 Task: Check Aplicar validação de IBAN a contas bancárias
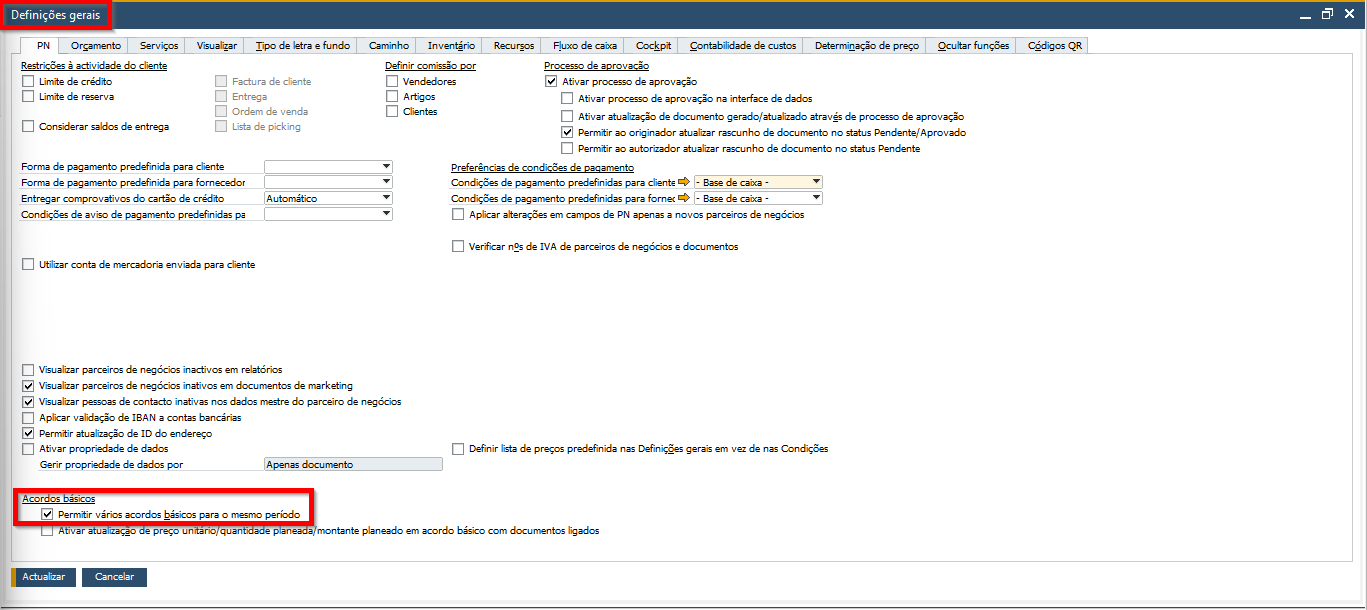tap(28, 418)
